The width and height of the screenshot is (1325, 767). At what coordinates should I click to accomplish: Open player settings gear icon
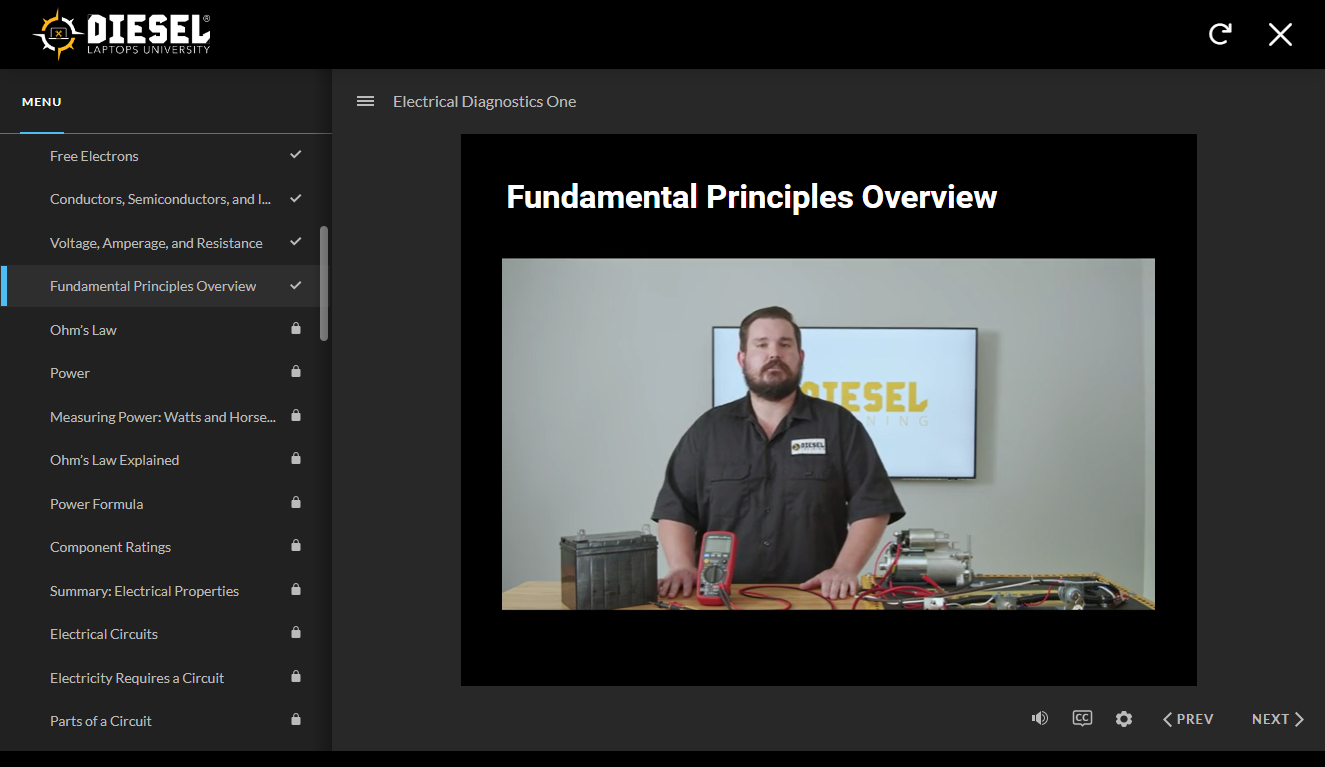point(1124,719)
